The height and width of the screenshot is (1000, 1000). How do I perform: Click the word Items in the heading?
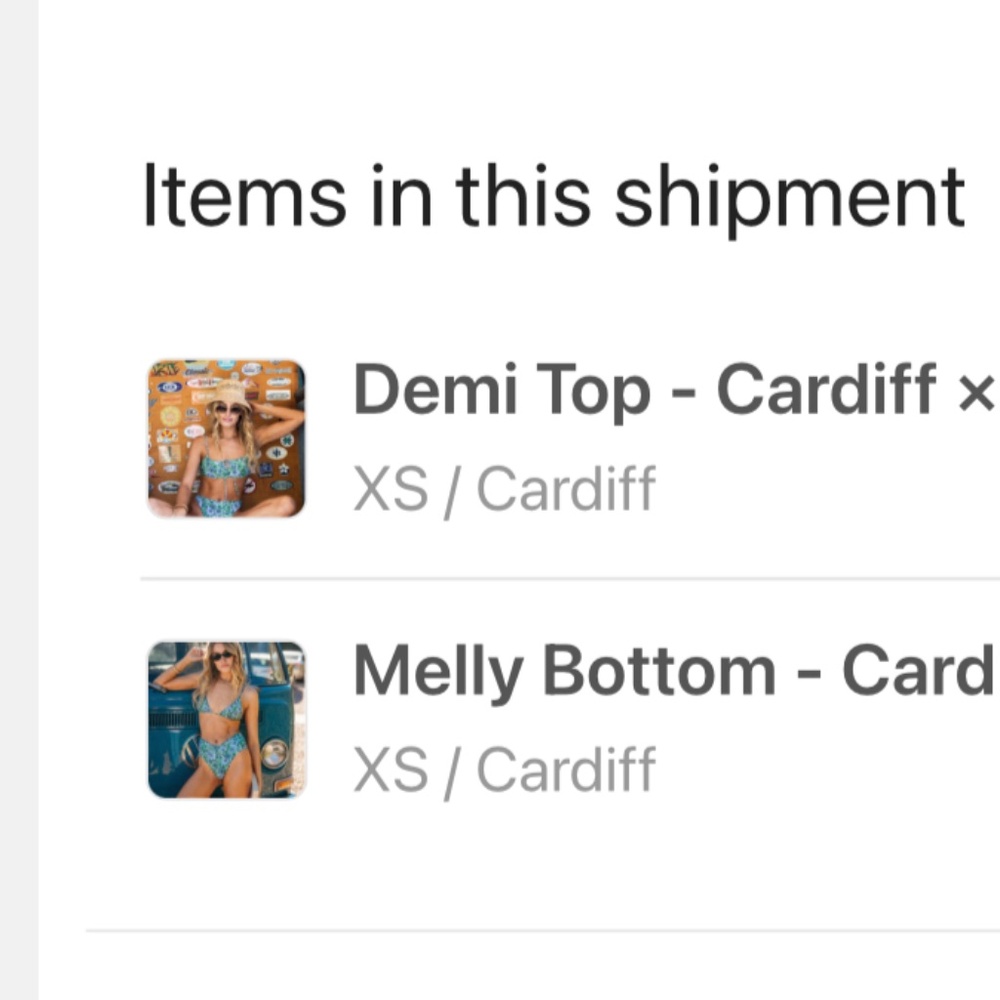[x=245, y=195]
